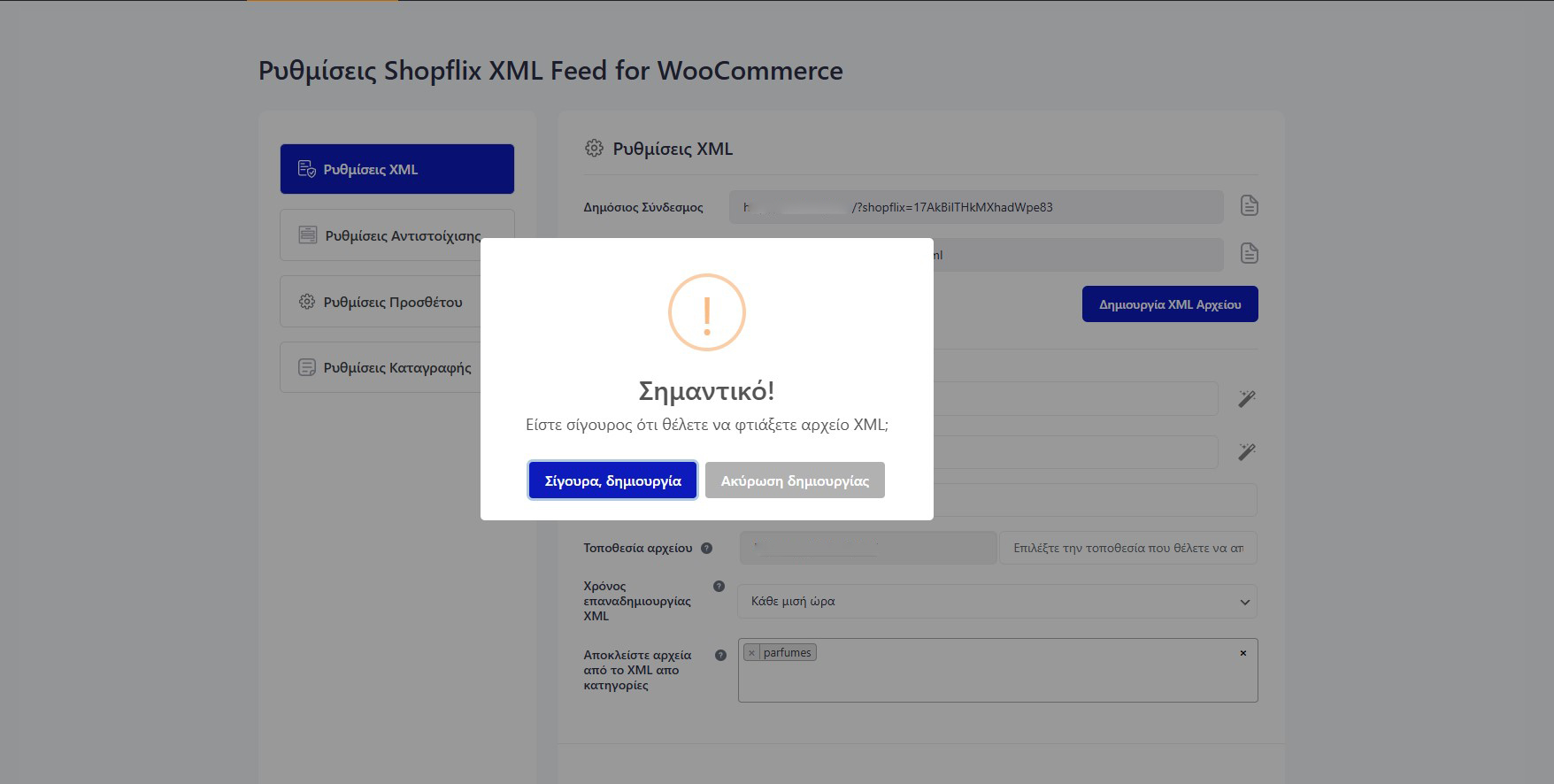
Task: Click the upper magic wand icon
Action: (x=1246, y=399)
